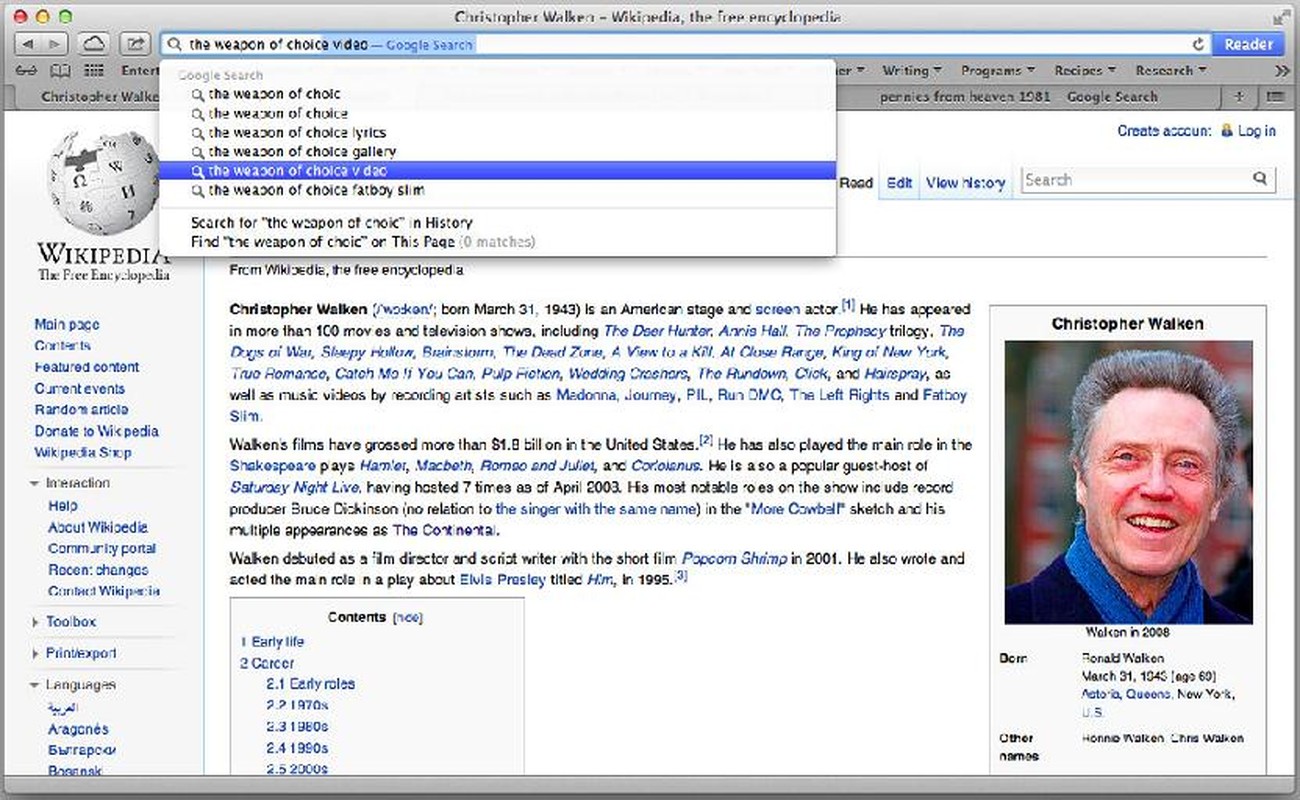Viewport: 1300px width, 800px height.
Task: Click the Log in link
Action: tap(1256, 131)
